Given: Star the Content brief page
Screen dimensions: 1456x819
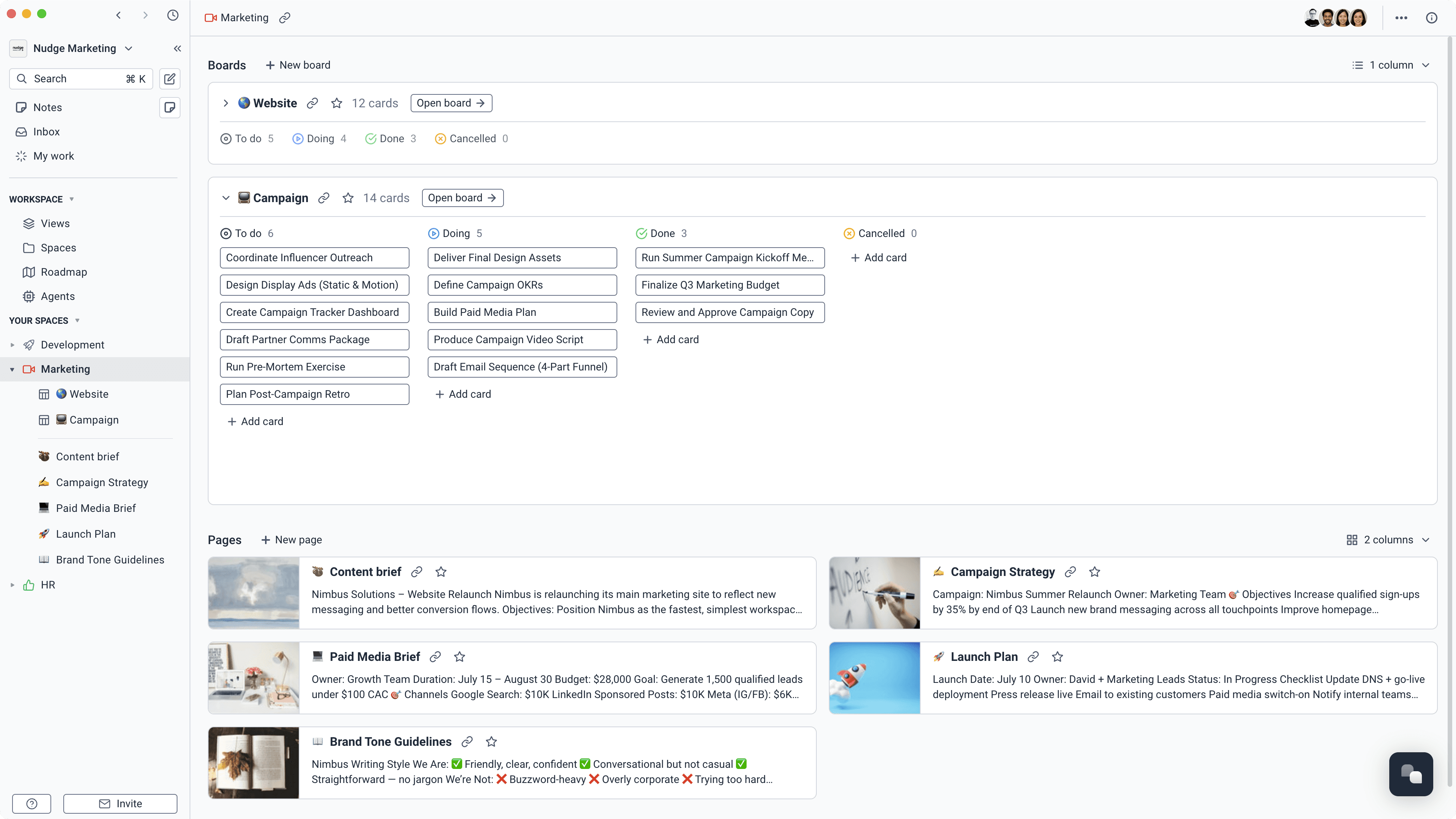Looking at the screenshot, I should tap(441, 572).
